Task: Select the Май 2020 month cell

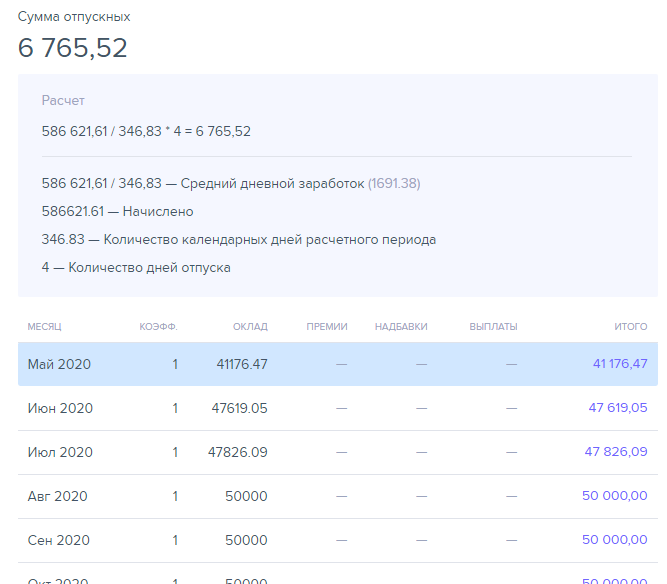Action: tap(59, 365)
